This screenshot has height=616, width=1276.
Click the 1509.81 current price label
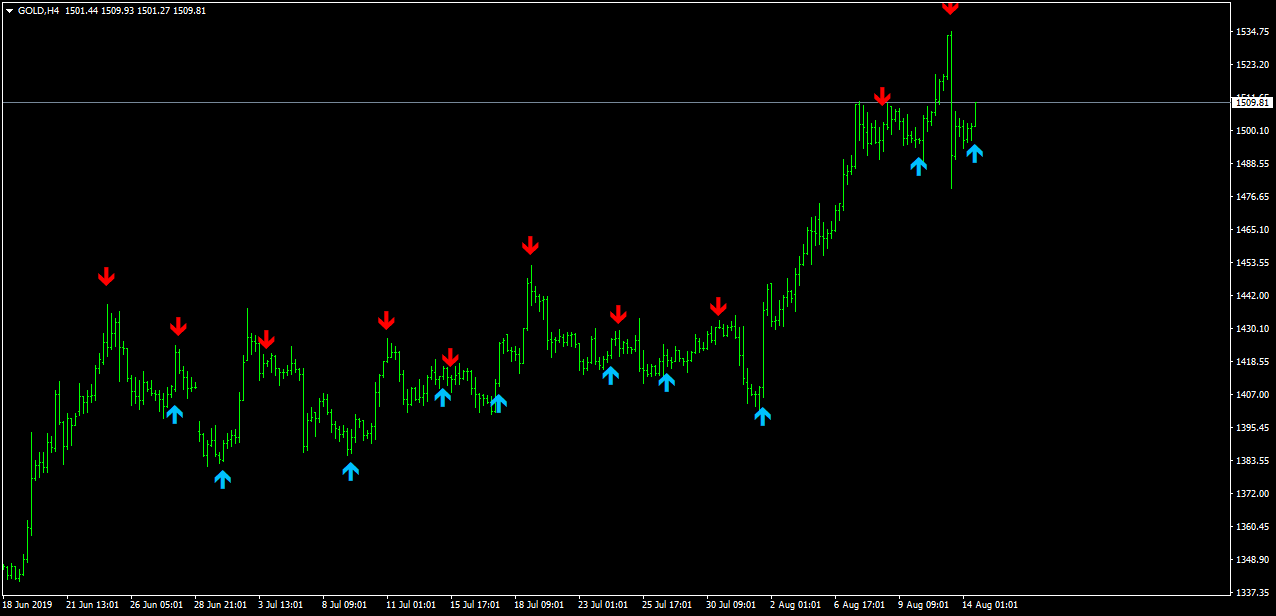(1252, 102)
